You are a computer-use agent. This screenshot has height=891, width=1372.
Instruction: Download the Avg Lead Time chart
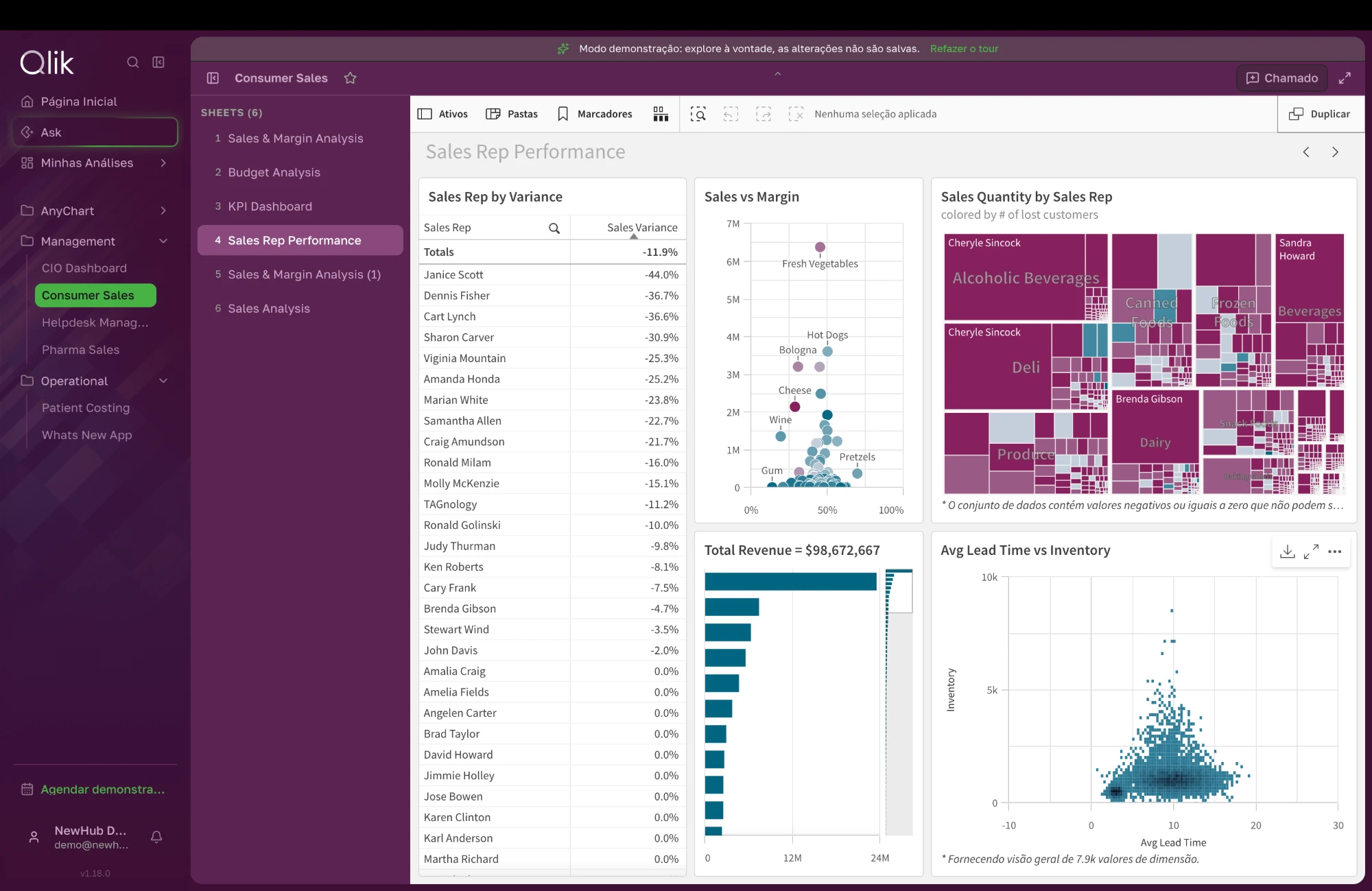pyautogui.click(x=1288, y=551)
